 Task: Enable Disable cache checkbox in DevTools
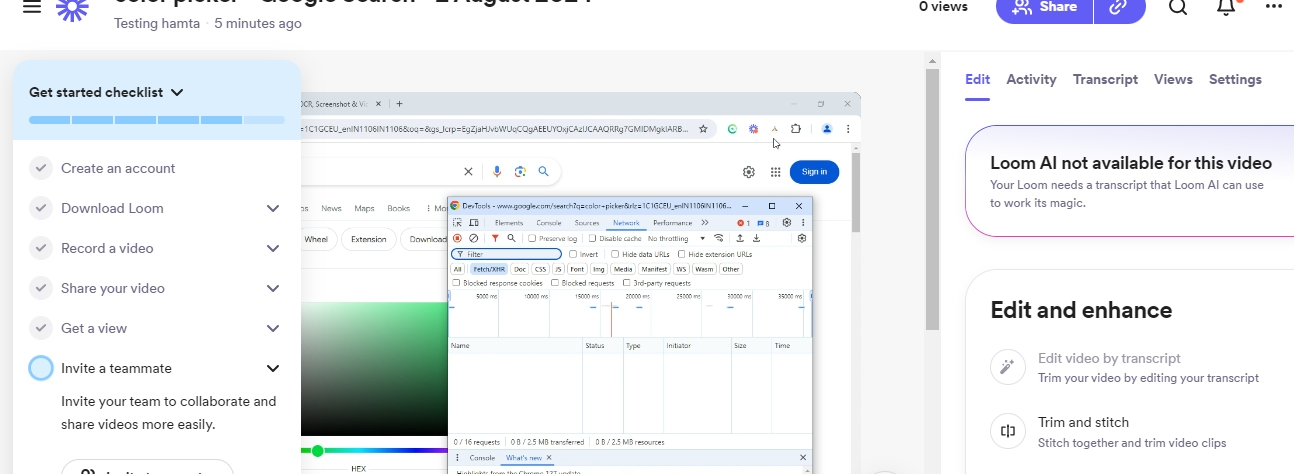[593, 239]
